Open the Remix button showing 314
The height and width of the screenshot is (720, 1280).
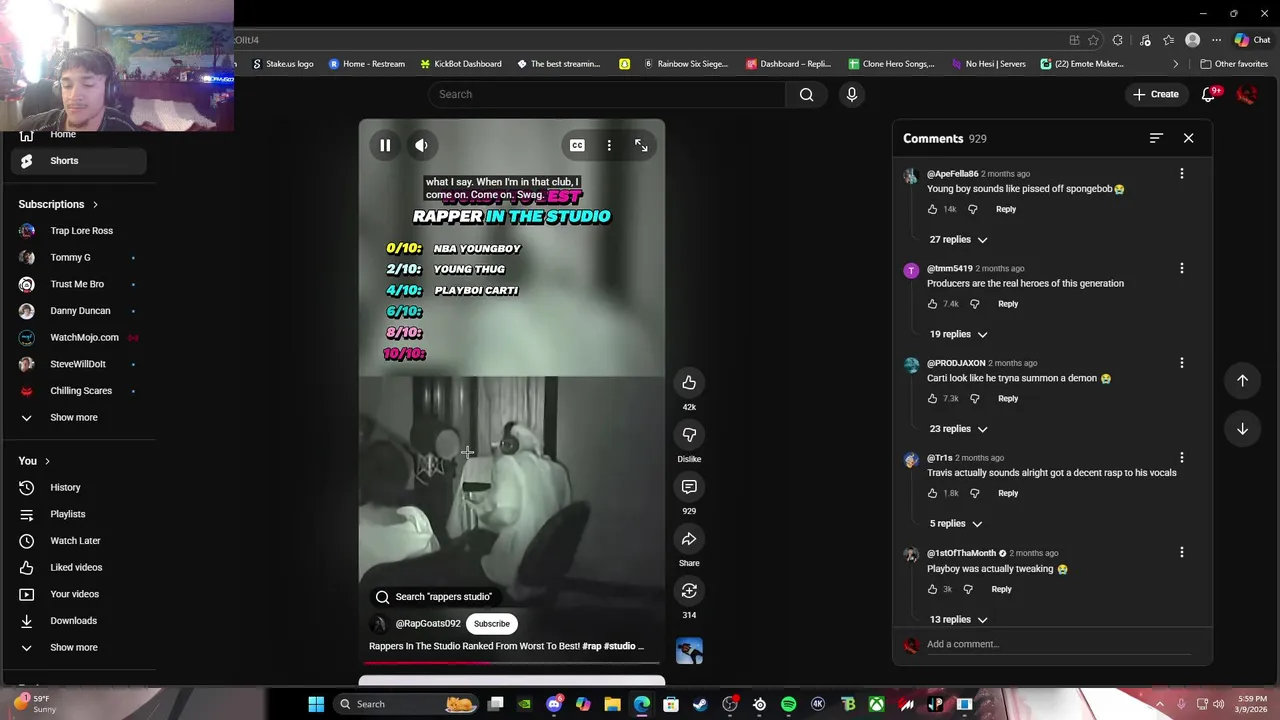[689, 591]
